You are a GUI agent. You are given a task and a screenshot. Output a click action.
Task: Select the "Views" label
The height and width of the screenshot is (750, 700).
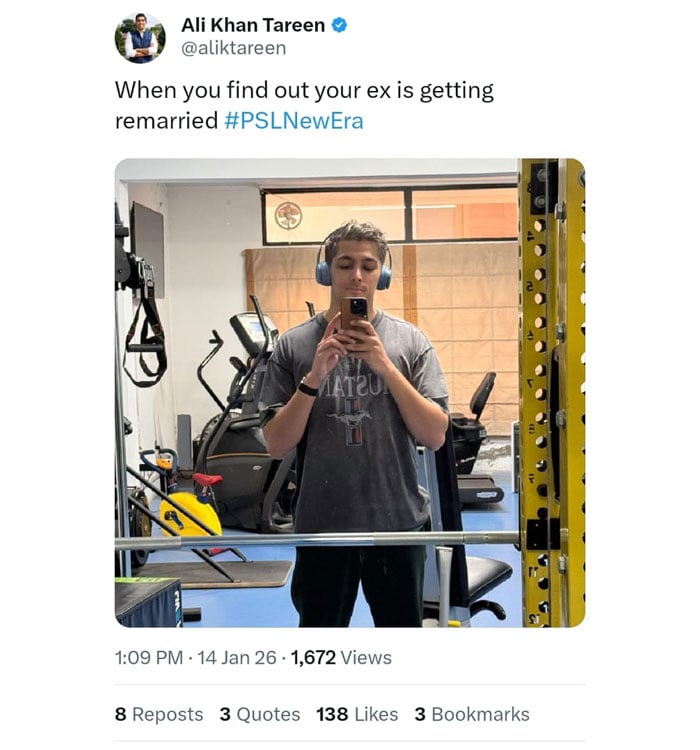(366, 658)
